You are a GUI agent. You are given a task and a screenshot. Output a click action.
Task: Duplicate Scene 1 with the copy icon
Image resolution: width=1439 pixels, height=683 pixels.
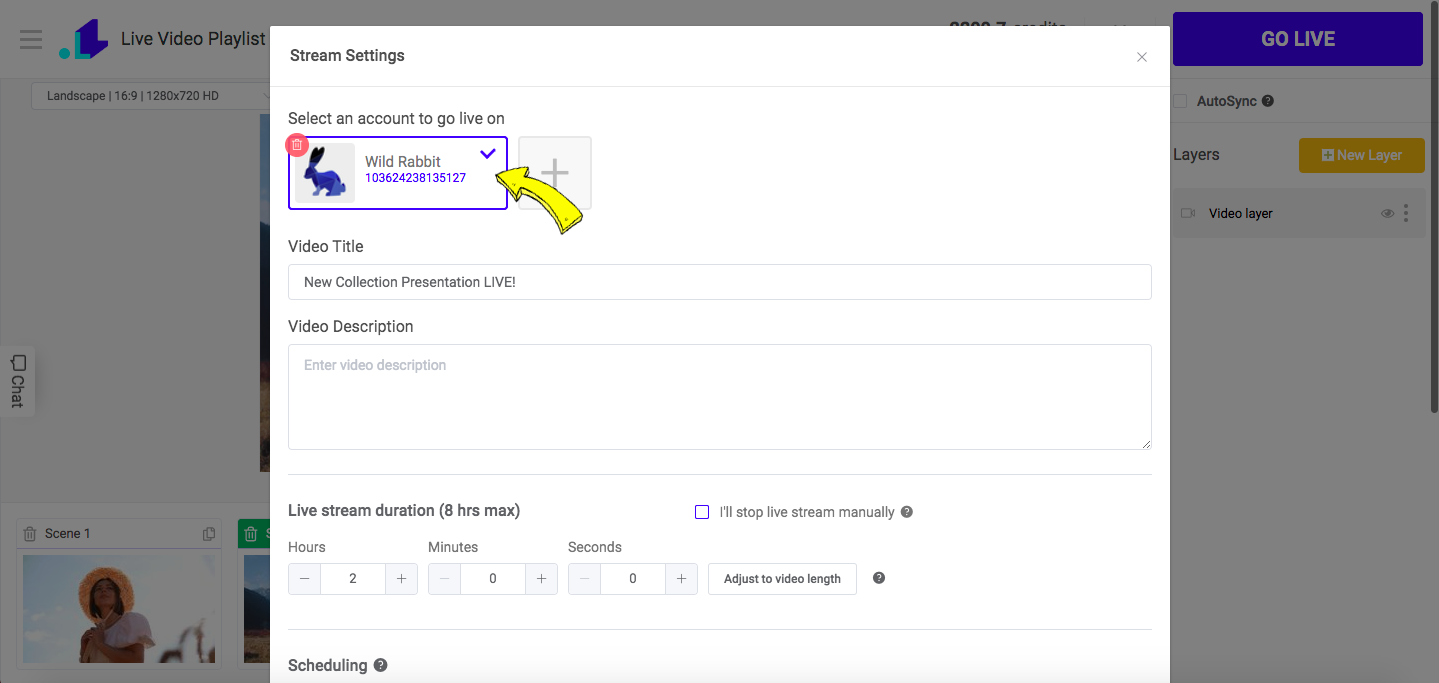pyautogui.click(x=209, y=534)
